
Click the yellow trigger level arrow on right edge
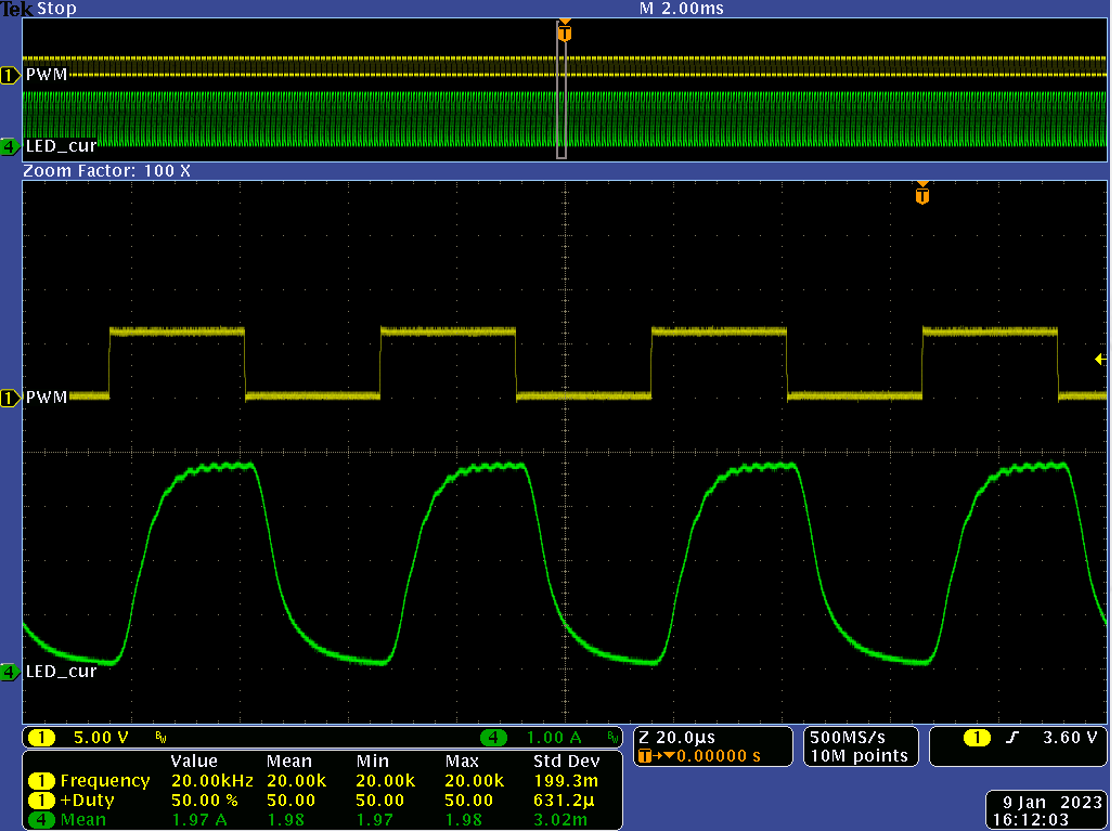click(x=1100, y=358)
